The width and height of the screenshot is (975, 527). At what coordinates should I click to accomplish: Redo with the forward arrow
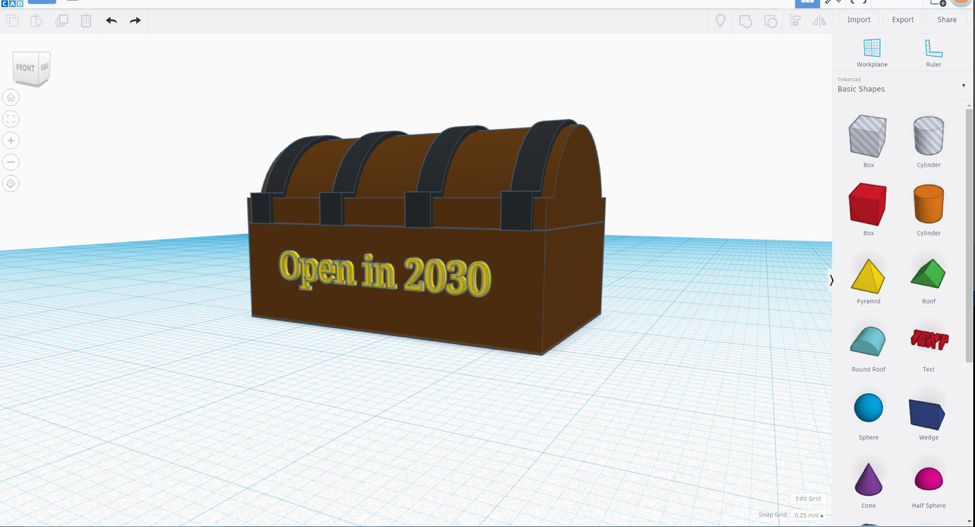(135, 21)
